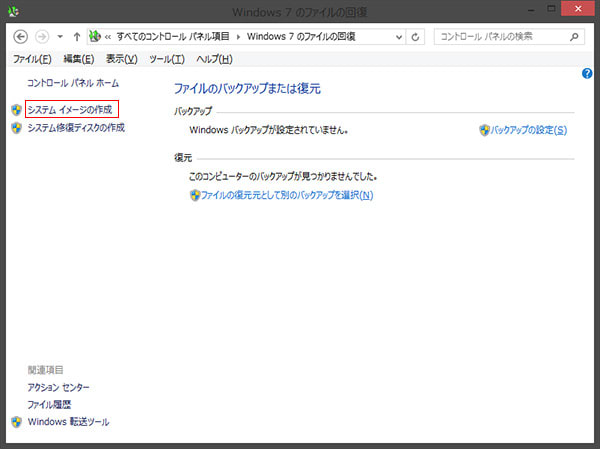This screenshot has height=449, width=600.
Task: Click the search magnifier icon
Action: [x=574, y=37]
